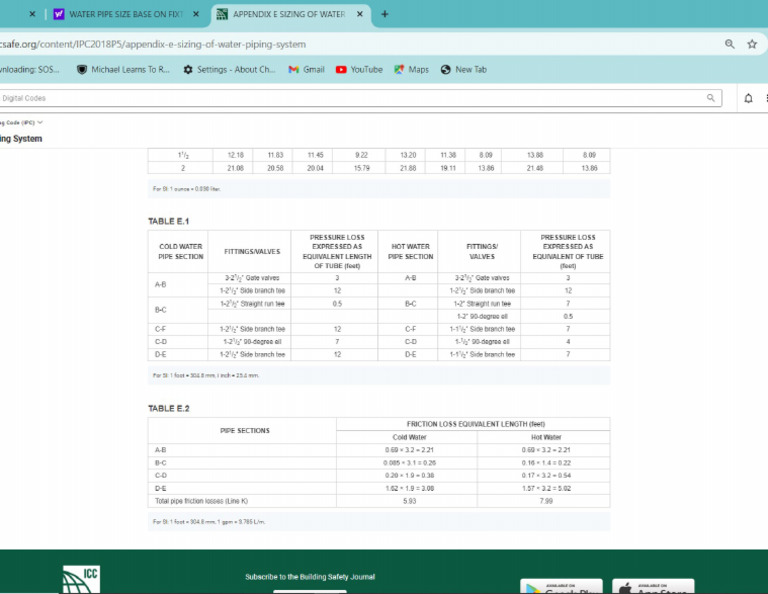Open the Maps bookmark

[x=411, y=70]
